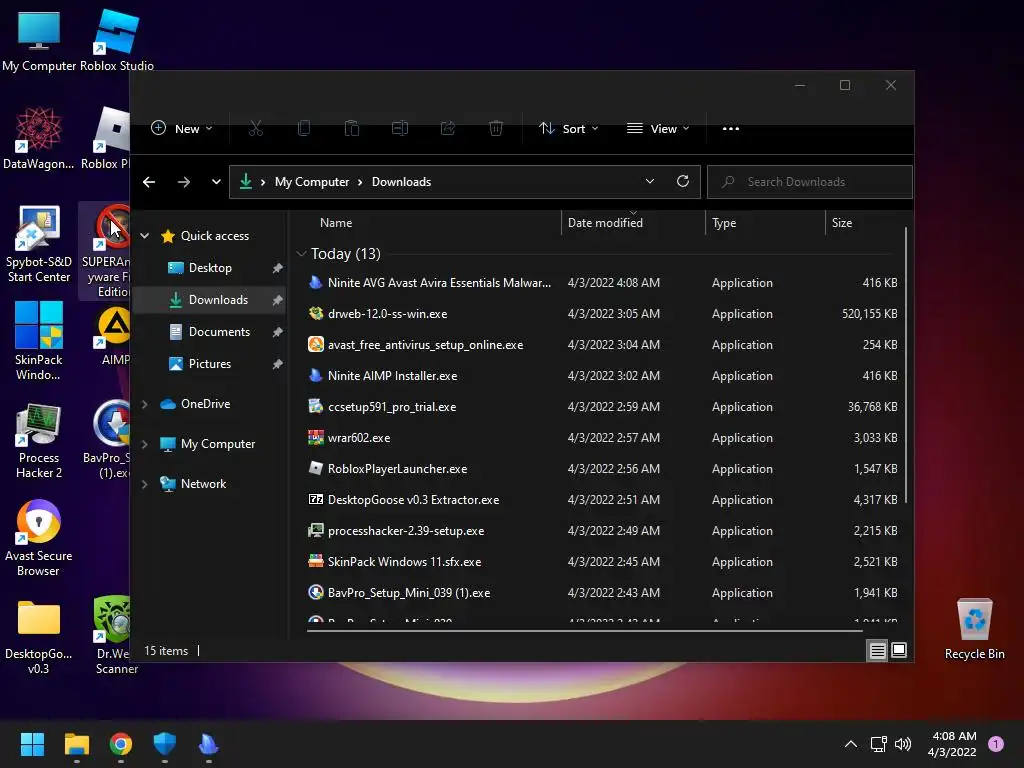Image resolution: width=1024 pixels, height=768 pixels.
Task: Open File Explorer from the taskbar
Action: click(76, 744)
